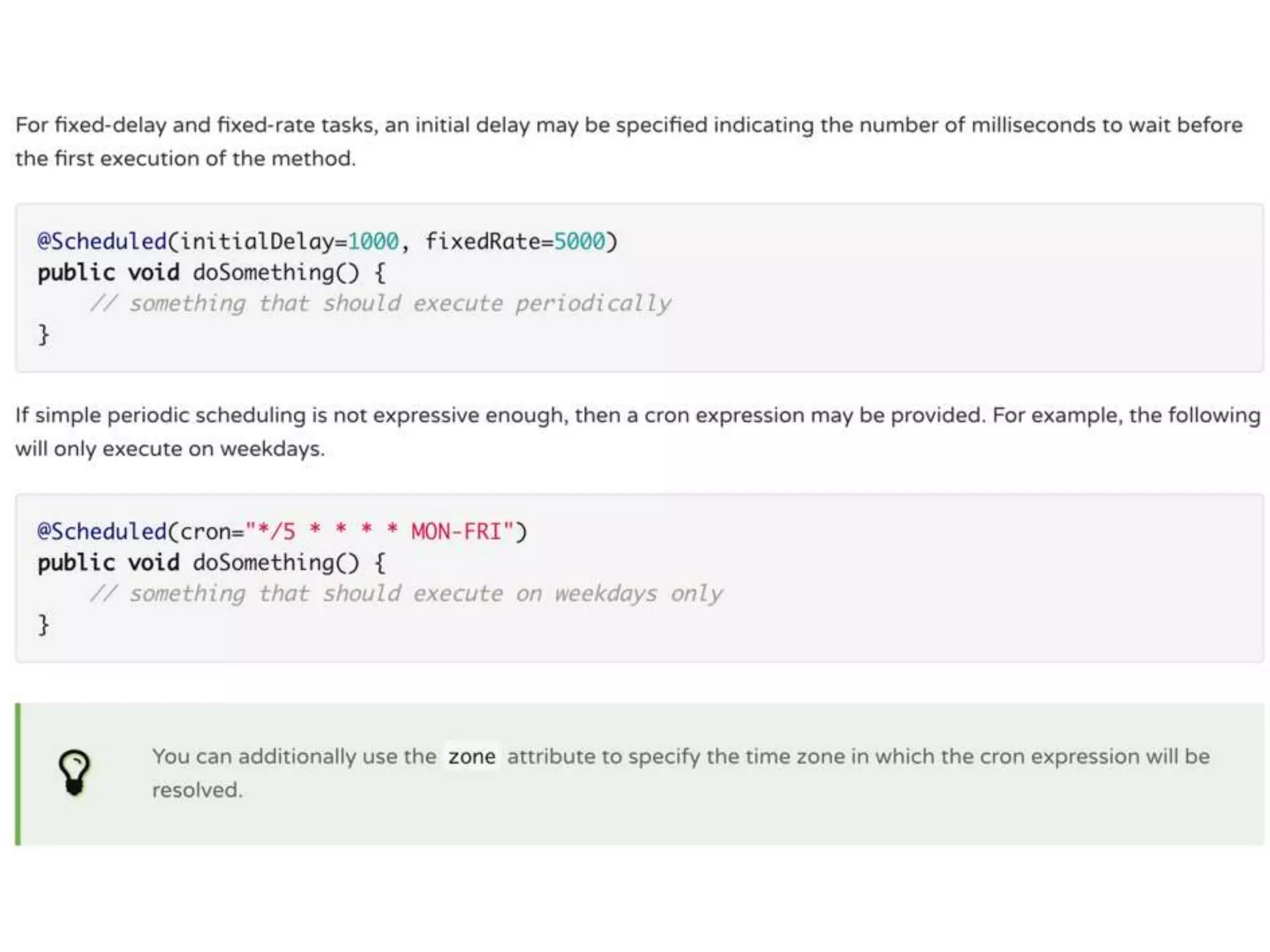Viewport: 1270px width, 952px height.
Task: Click the closing brace of first code block
Action: [43, 335]
